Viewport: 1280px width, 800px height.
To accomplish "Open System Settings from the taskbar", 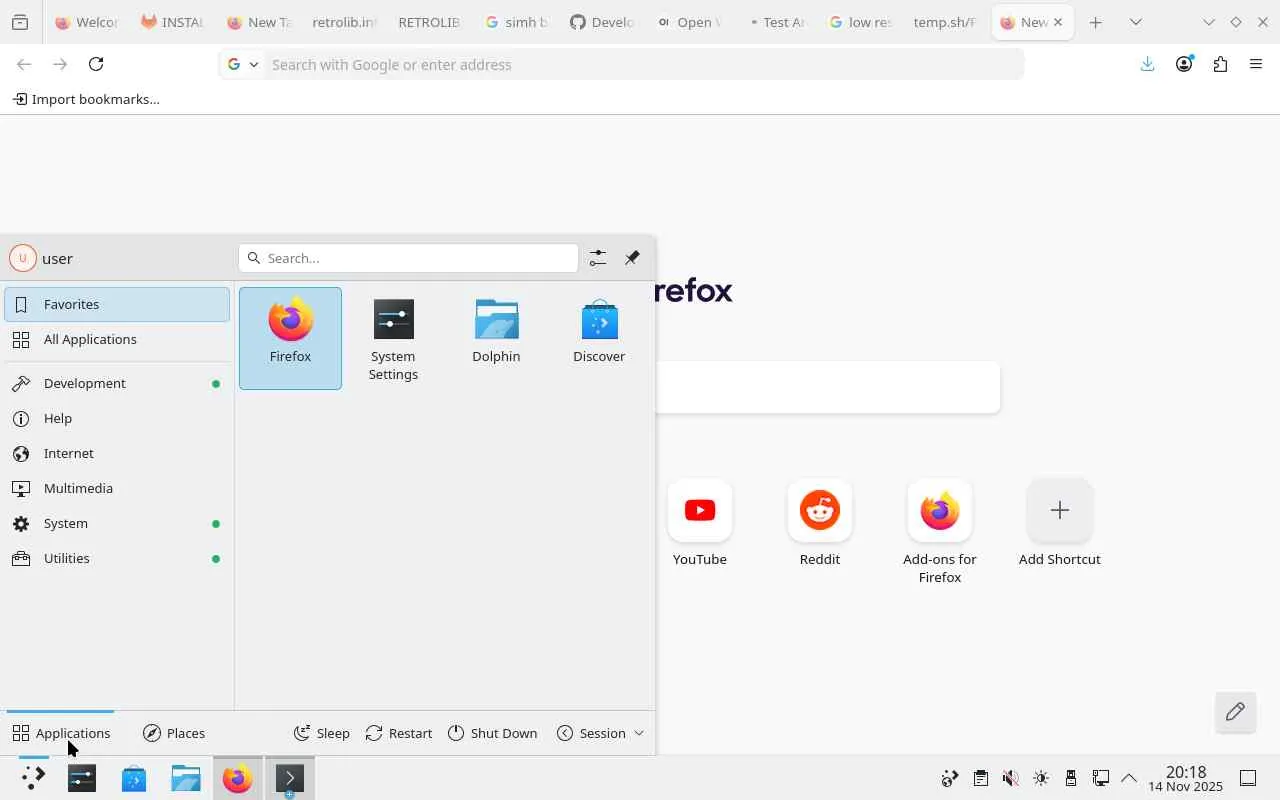I will pyautogui.click(x=82, y=778).
